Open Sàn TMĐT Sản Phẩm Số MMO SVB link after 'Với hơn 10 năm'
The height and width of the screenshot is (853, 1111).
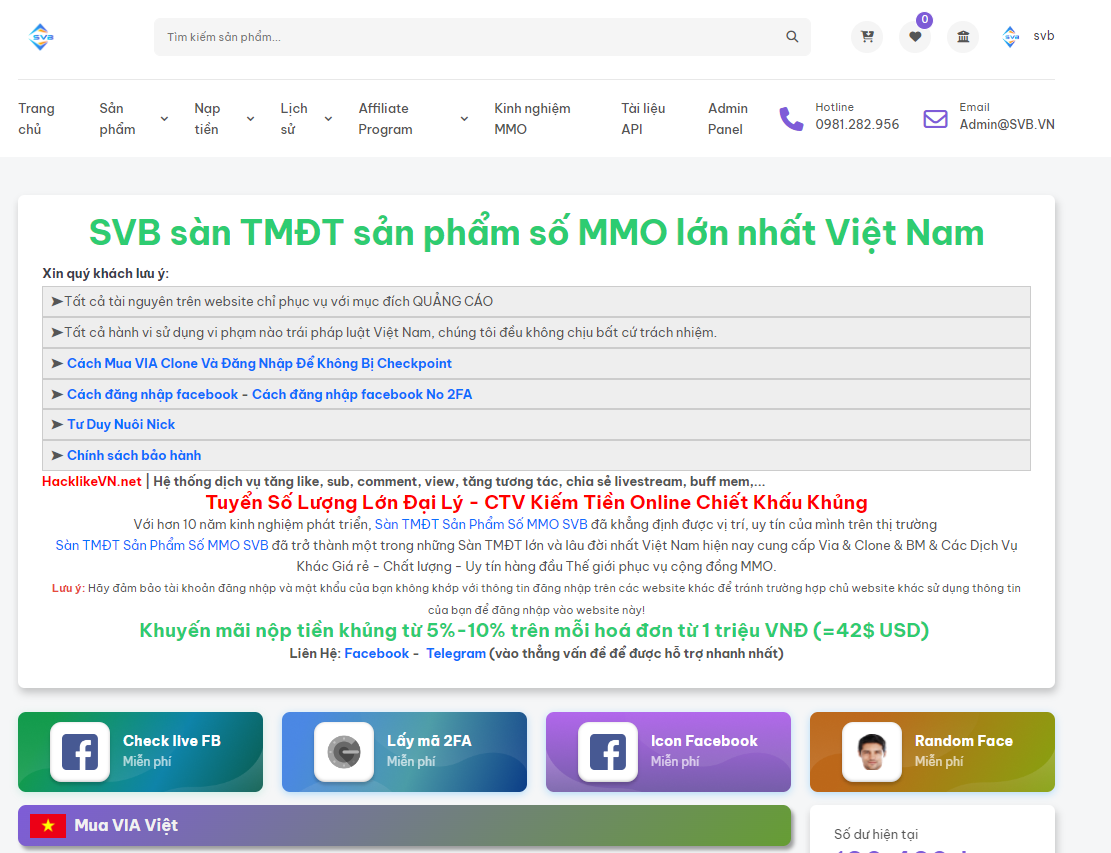(x=481, y=524)
